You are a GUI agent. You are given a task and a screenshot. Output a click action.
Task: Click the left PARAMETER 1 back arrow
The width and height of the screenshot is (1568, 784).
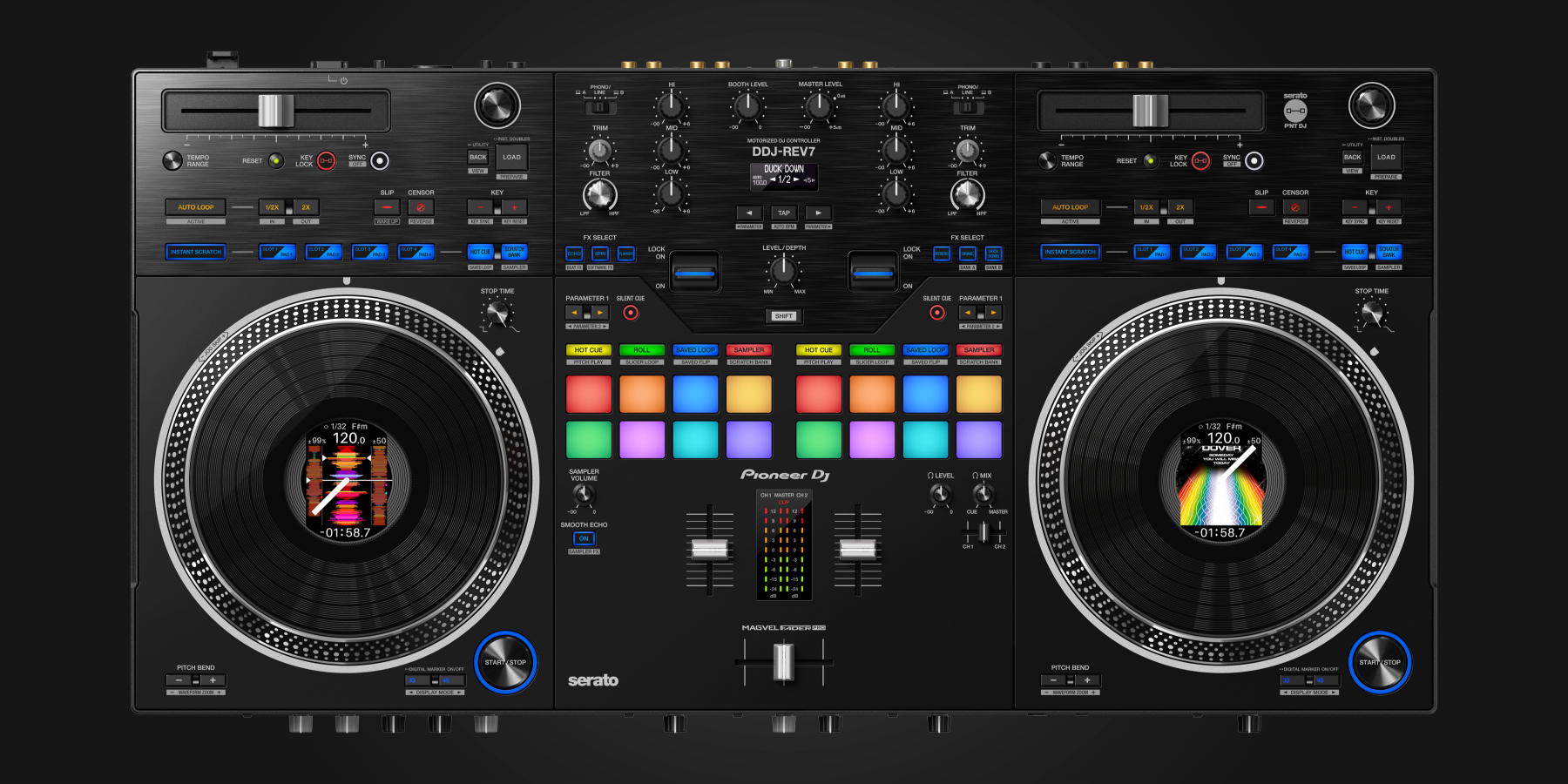pyautogui.click(x=575, y=312)
